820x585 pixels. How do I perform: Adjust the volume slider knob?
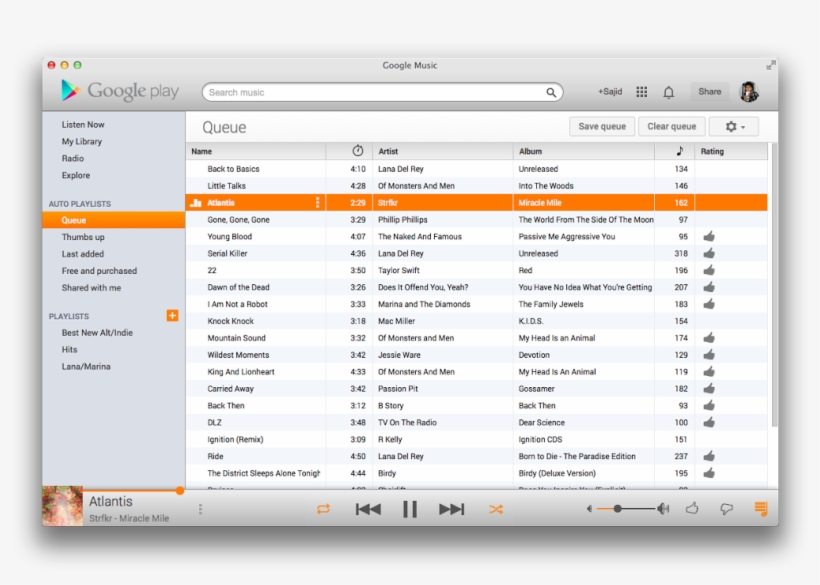618,509
